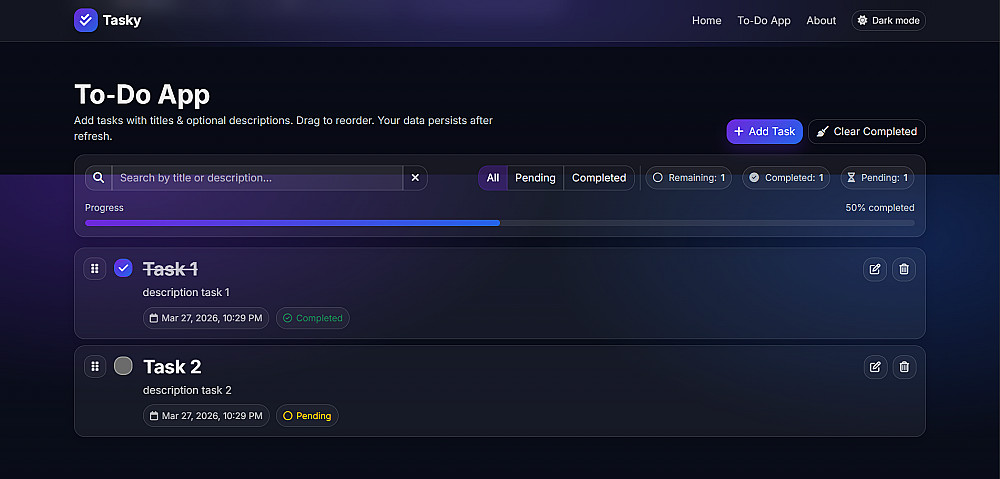The height and width of the screenshot is (479, 1000).
Task: Open the Home page link
Action: coord(707,20)
